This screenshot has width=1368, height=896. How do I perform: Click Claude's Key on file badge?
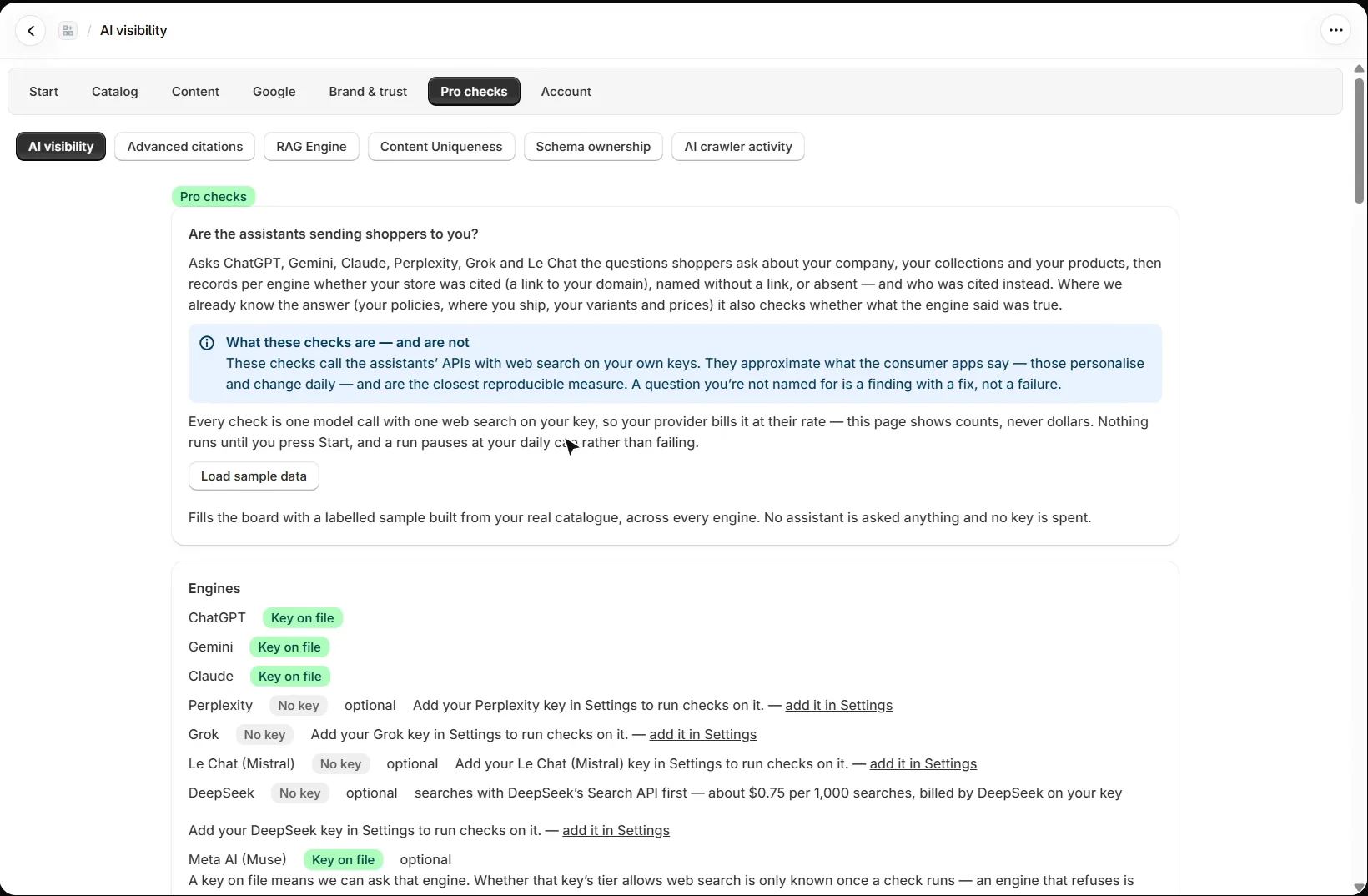click(290, 677)
